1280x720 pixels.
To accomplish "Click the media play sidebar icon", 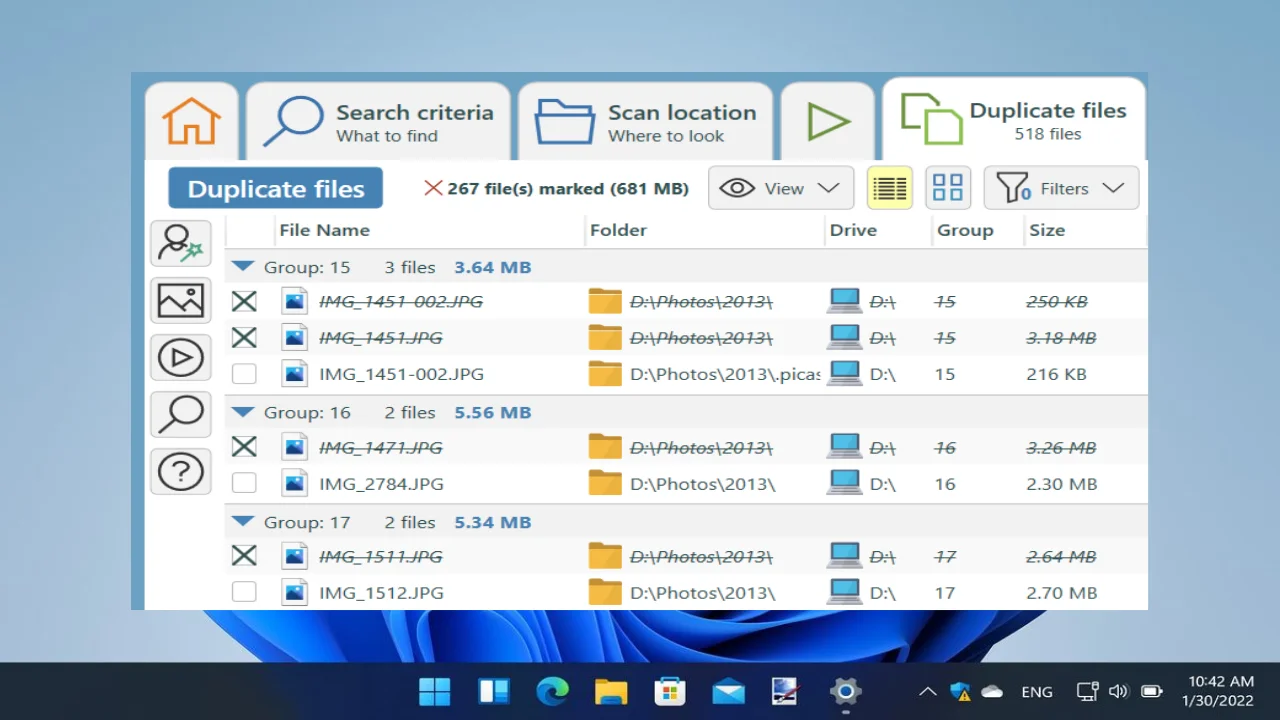I will click(x=181, y=357).
